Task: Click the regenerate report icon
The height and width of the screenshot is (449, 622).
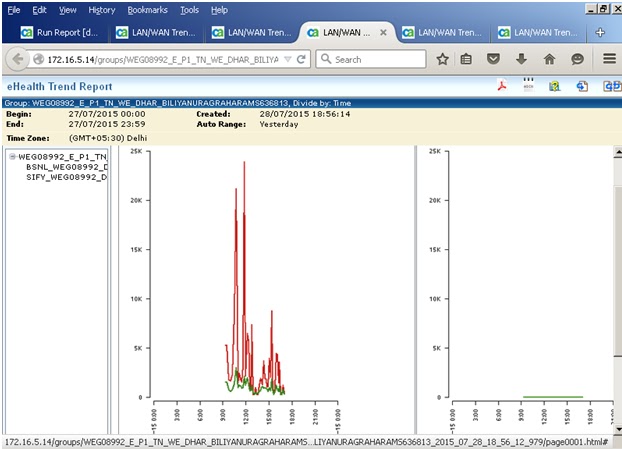Action: point(582,86)
